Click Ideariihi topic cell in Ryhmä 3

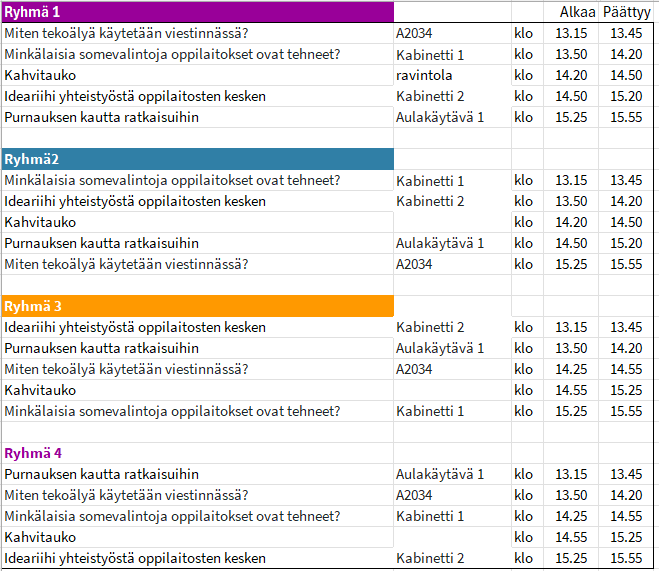tap(135, 327)
